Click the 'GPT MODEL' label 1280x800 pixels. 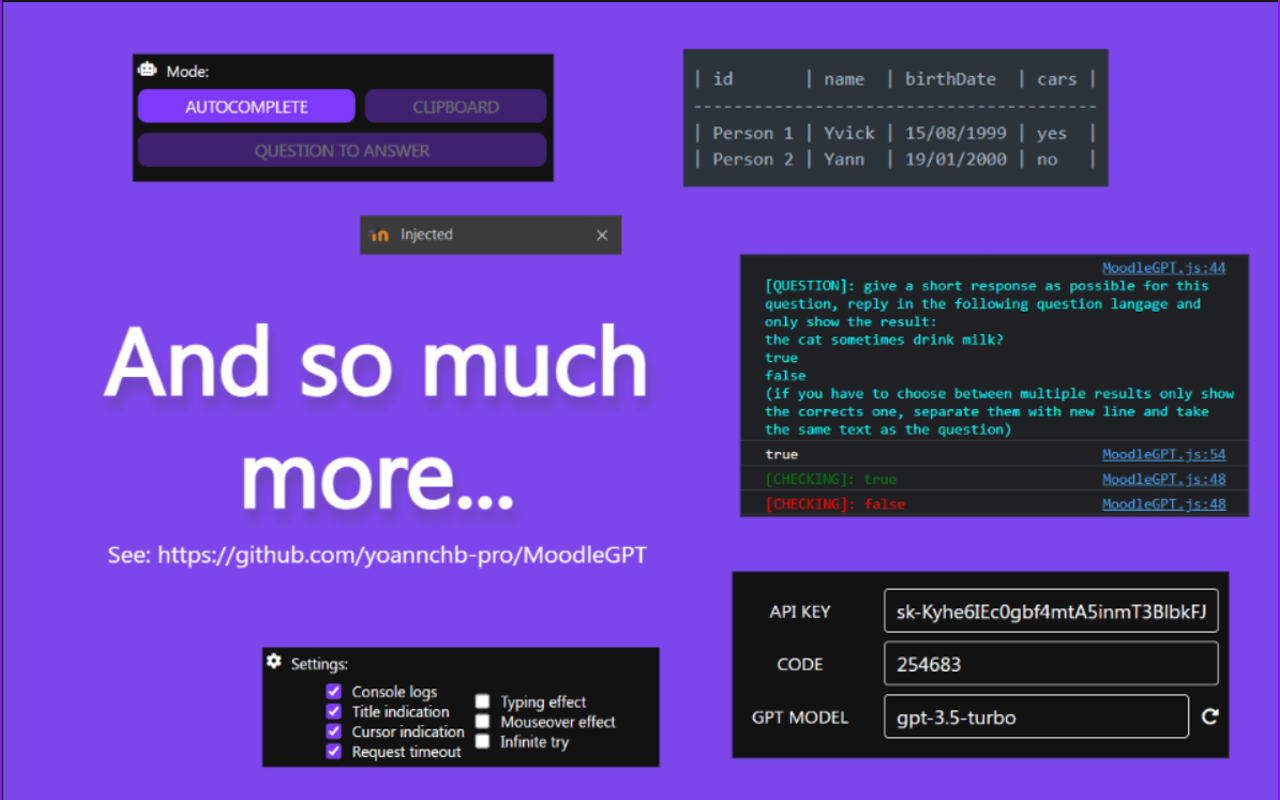[x=800, y=717]
